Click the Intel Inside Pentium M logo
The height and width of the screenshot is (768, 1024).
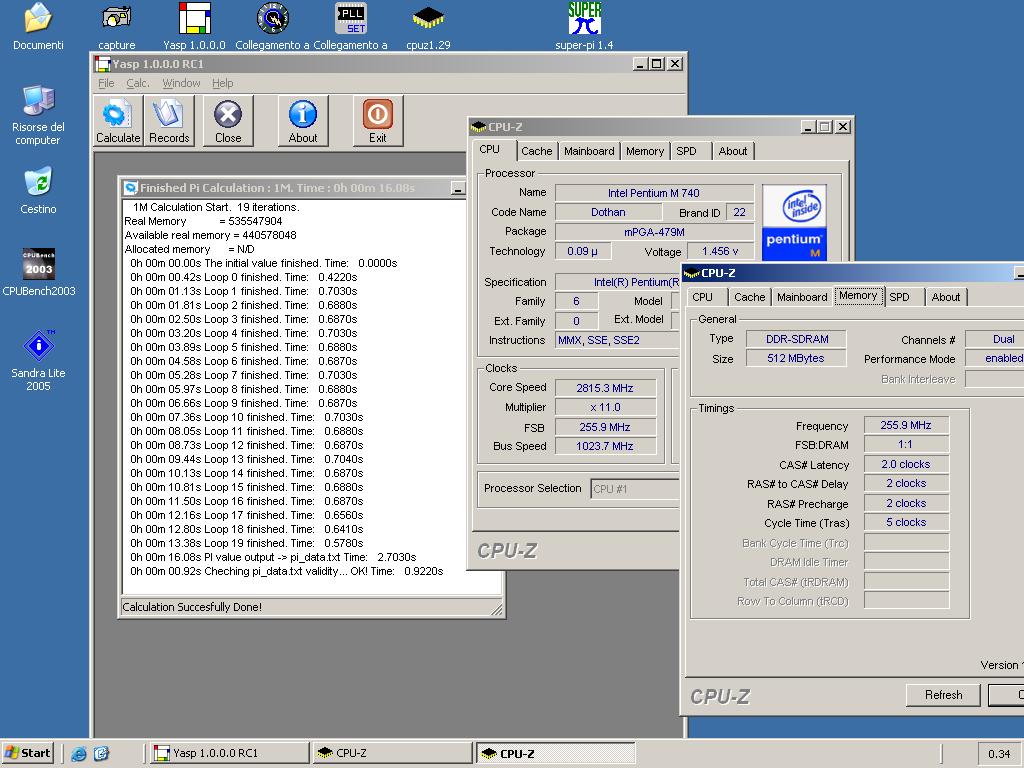tap(794, 223)
